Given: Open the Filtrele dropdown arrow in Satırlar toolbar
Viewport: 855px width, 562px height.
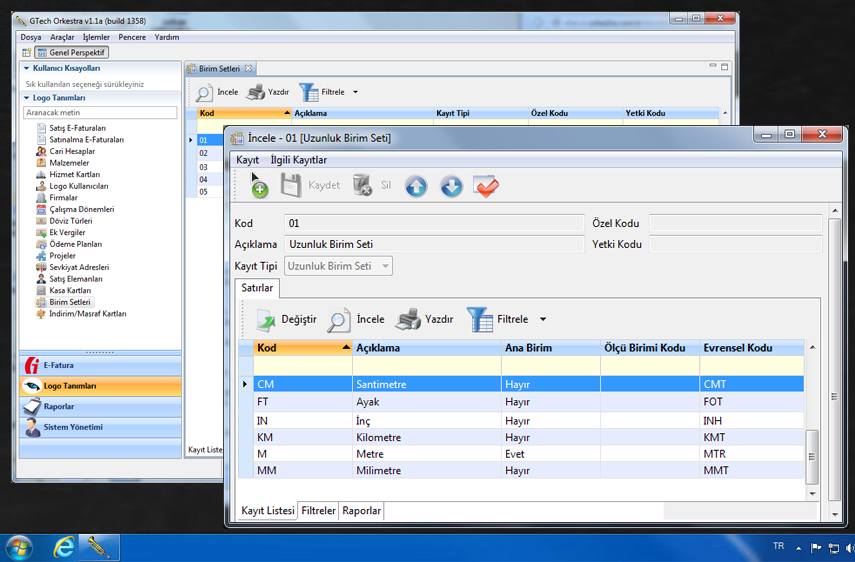Looking at the screenshot, I should [x=543, y=320].
